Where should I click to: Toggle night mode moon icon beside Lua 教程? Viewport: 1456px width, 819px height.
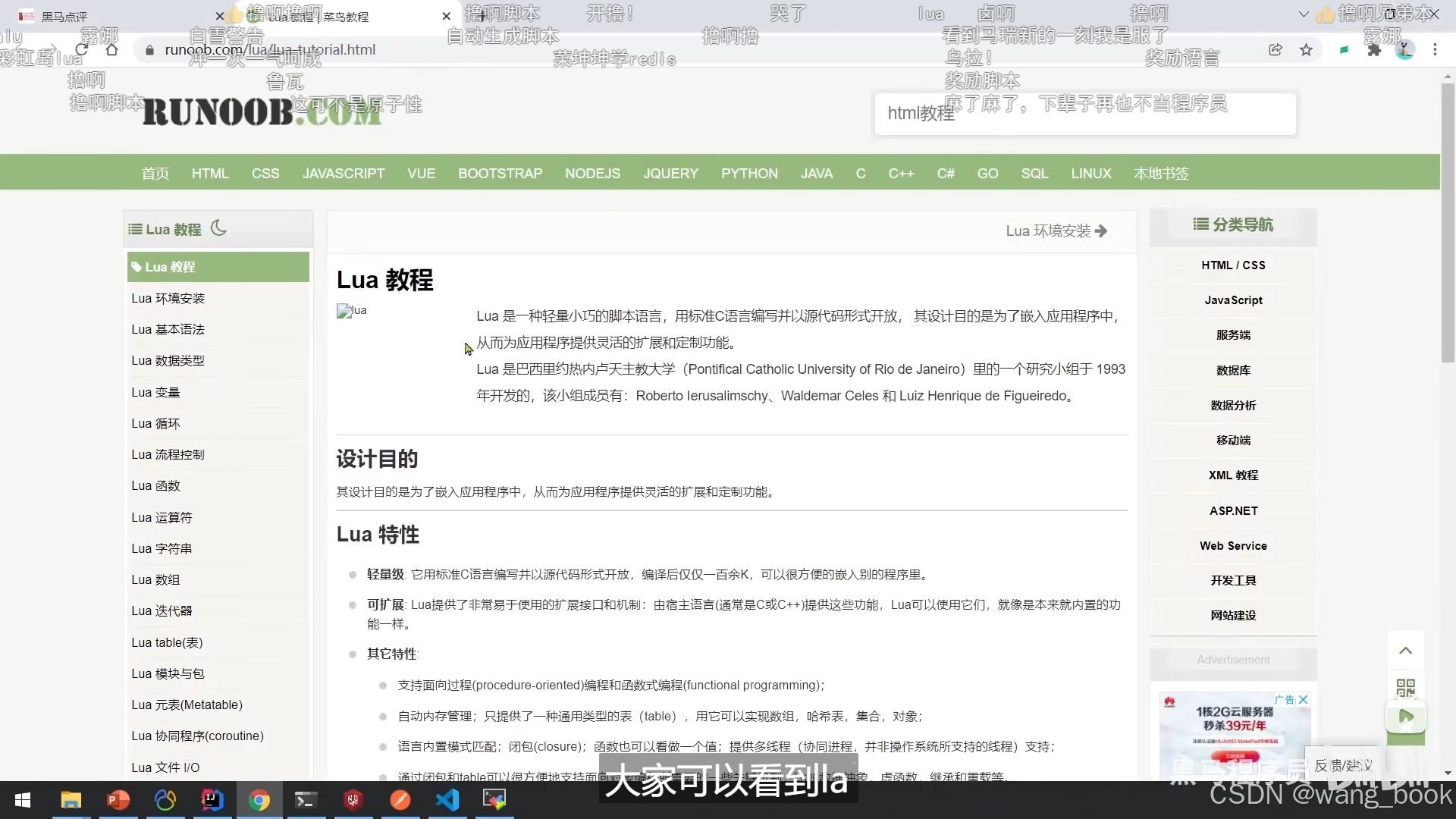(218, 228)
